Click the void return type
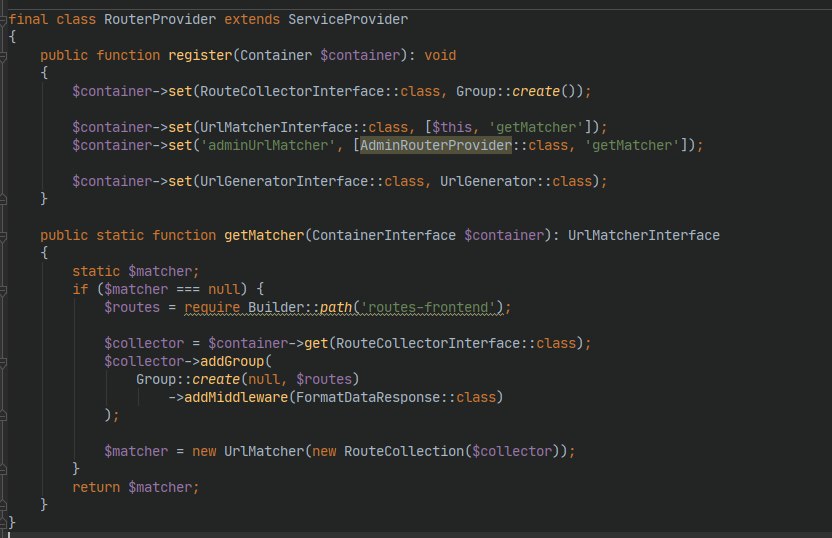 pos(440,56)
